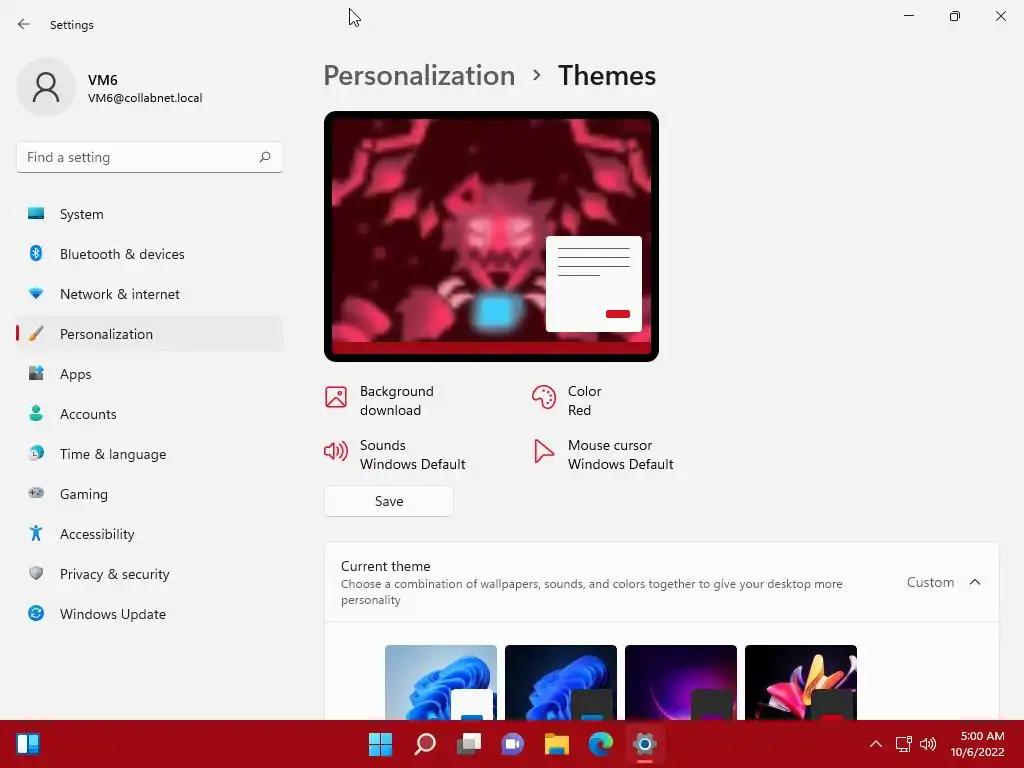
Task: Click the Settings gear taskbar icon
Action: (645, 744)
